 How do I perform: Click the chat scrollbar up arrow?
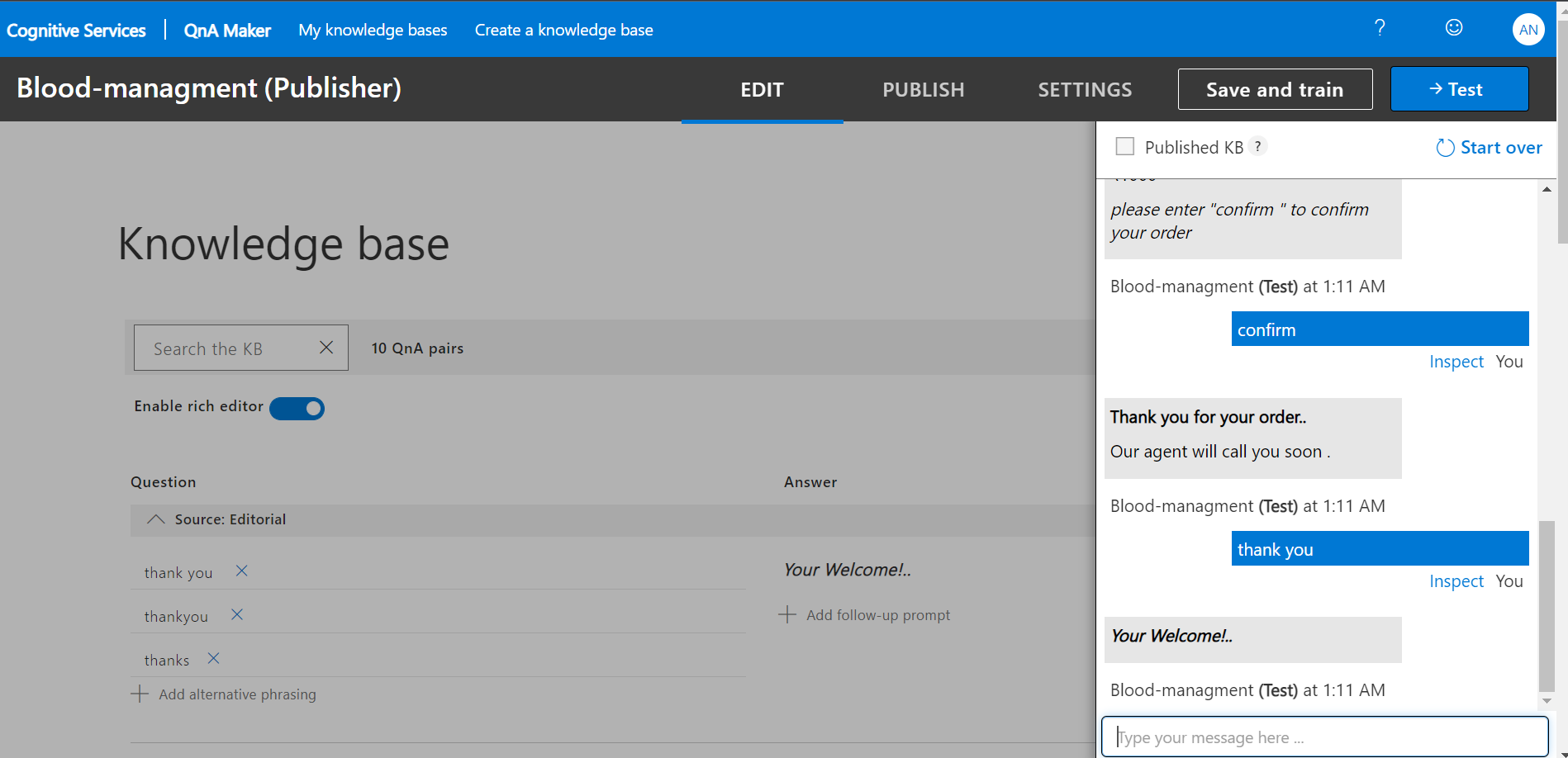coord(1547,189)
